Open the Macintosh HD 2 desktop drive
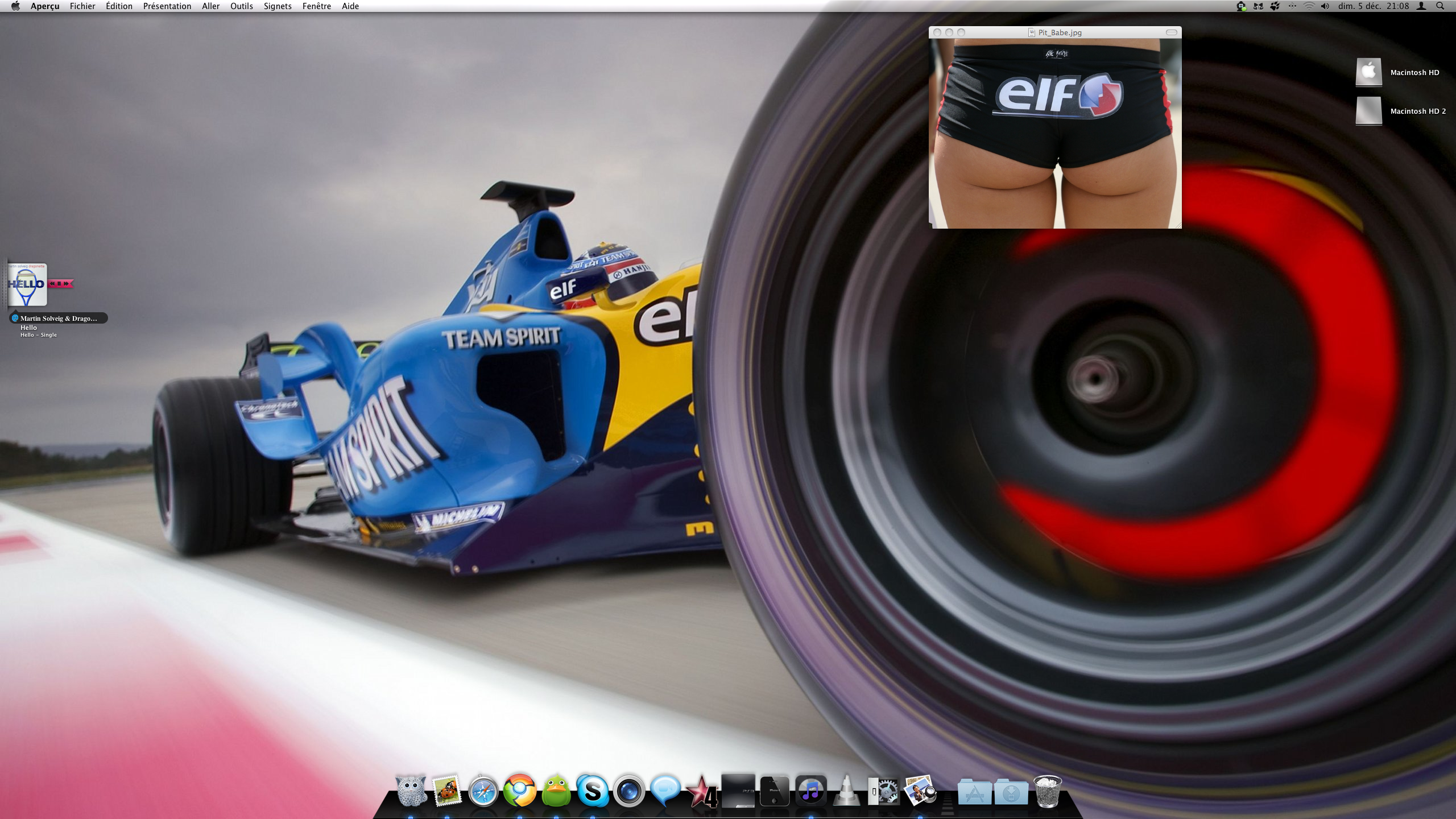Viewport: 1456px width, 819px height. point(1368,111)
